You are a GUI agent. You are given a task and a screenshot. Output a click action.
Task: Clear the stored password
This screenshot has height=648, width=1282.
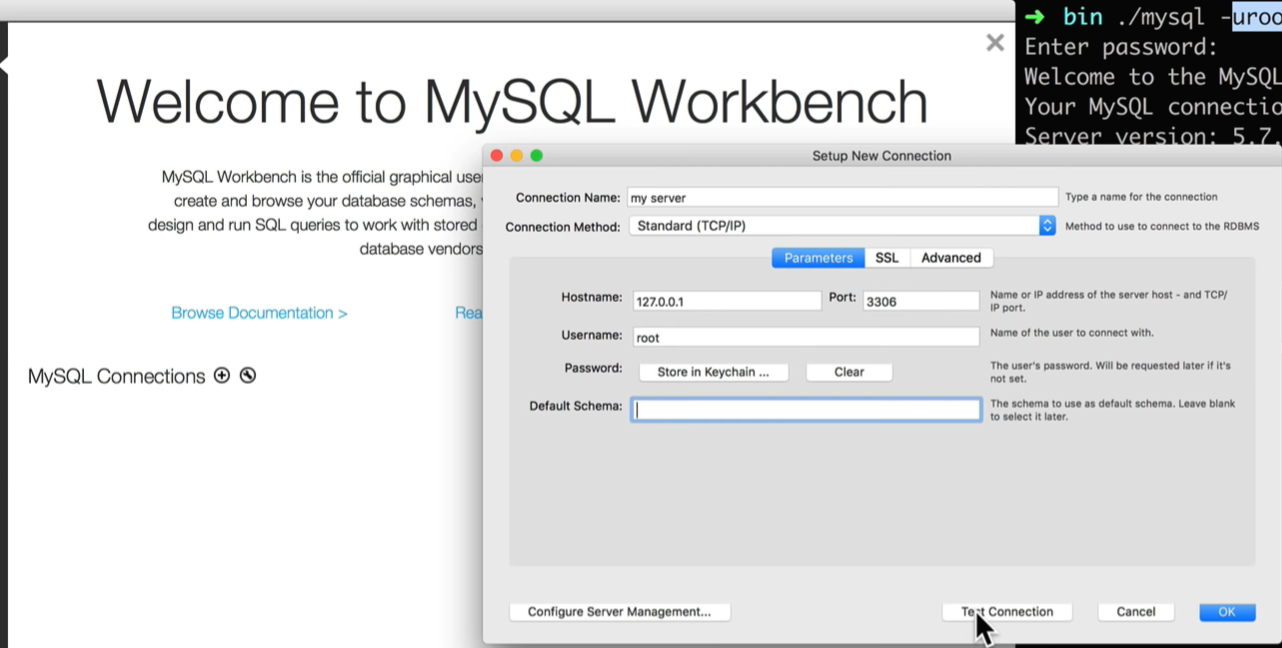click(x=849, y=372)
